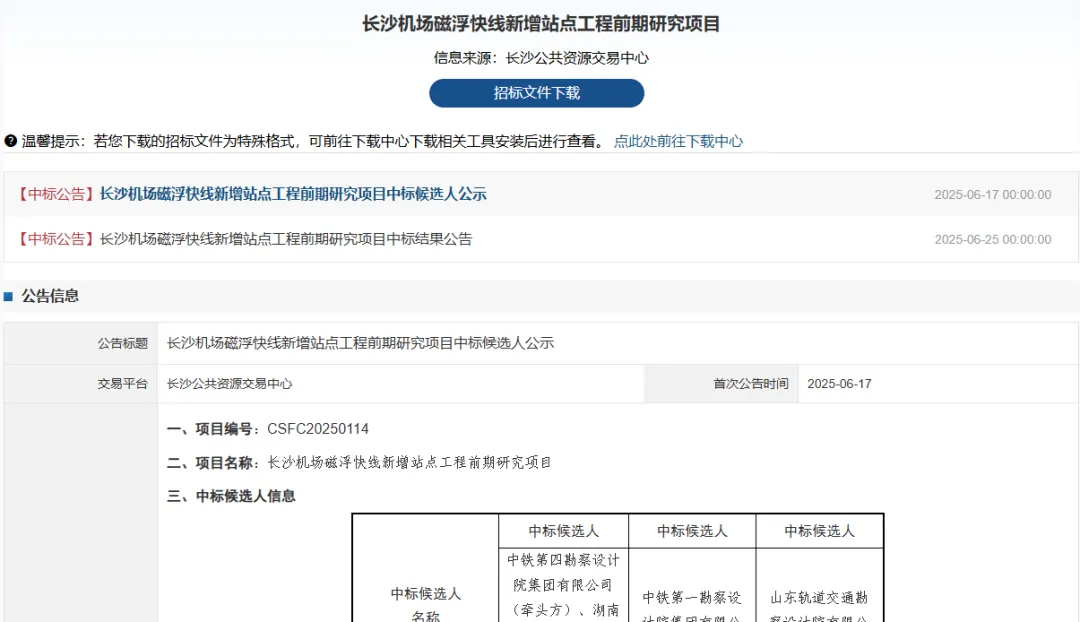
Task: Open the 点此处前往下载中心 link
Action: click(x=678, y=141)
